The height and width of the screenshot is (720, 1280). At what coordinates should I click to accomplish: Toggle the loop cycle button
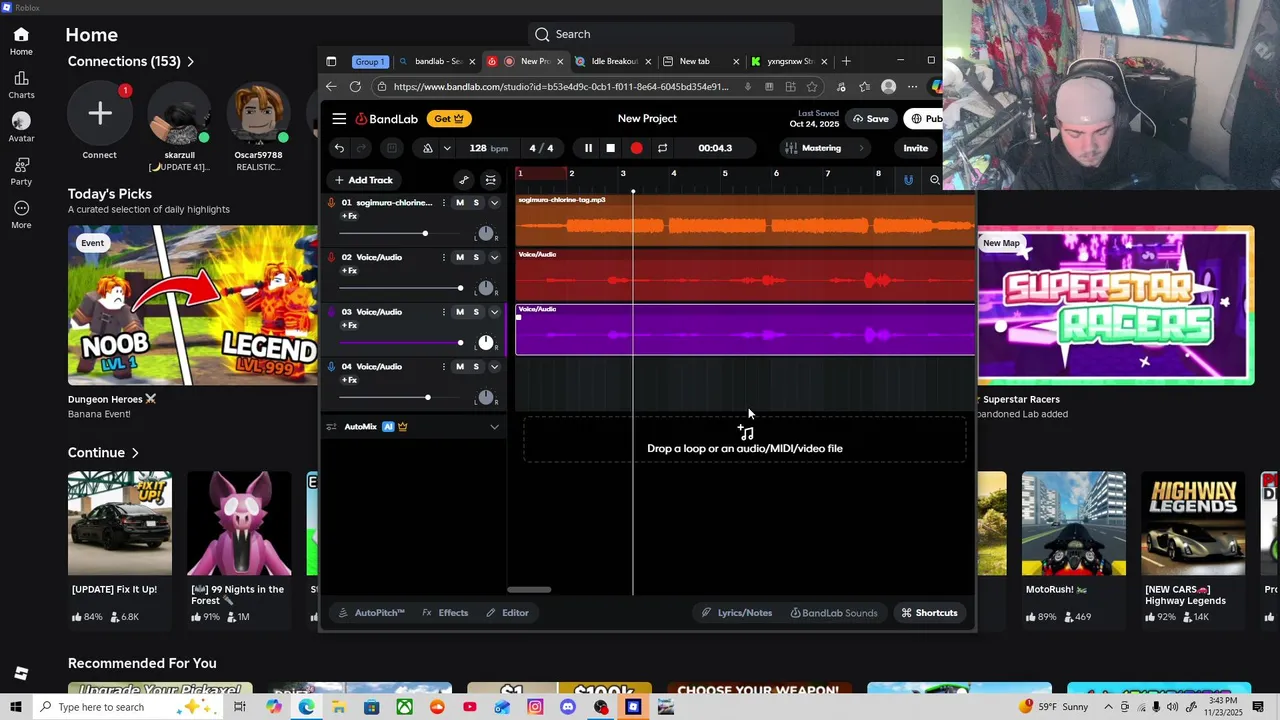coord(662,148)
